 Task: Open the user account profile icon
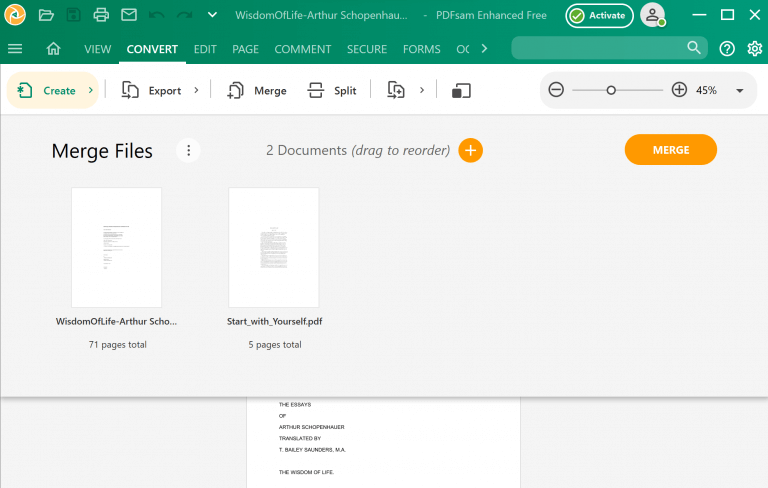tap(652, 15)
